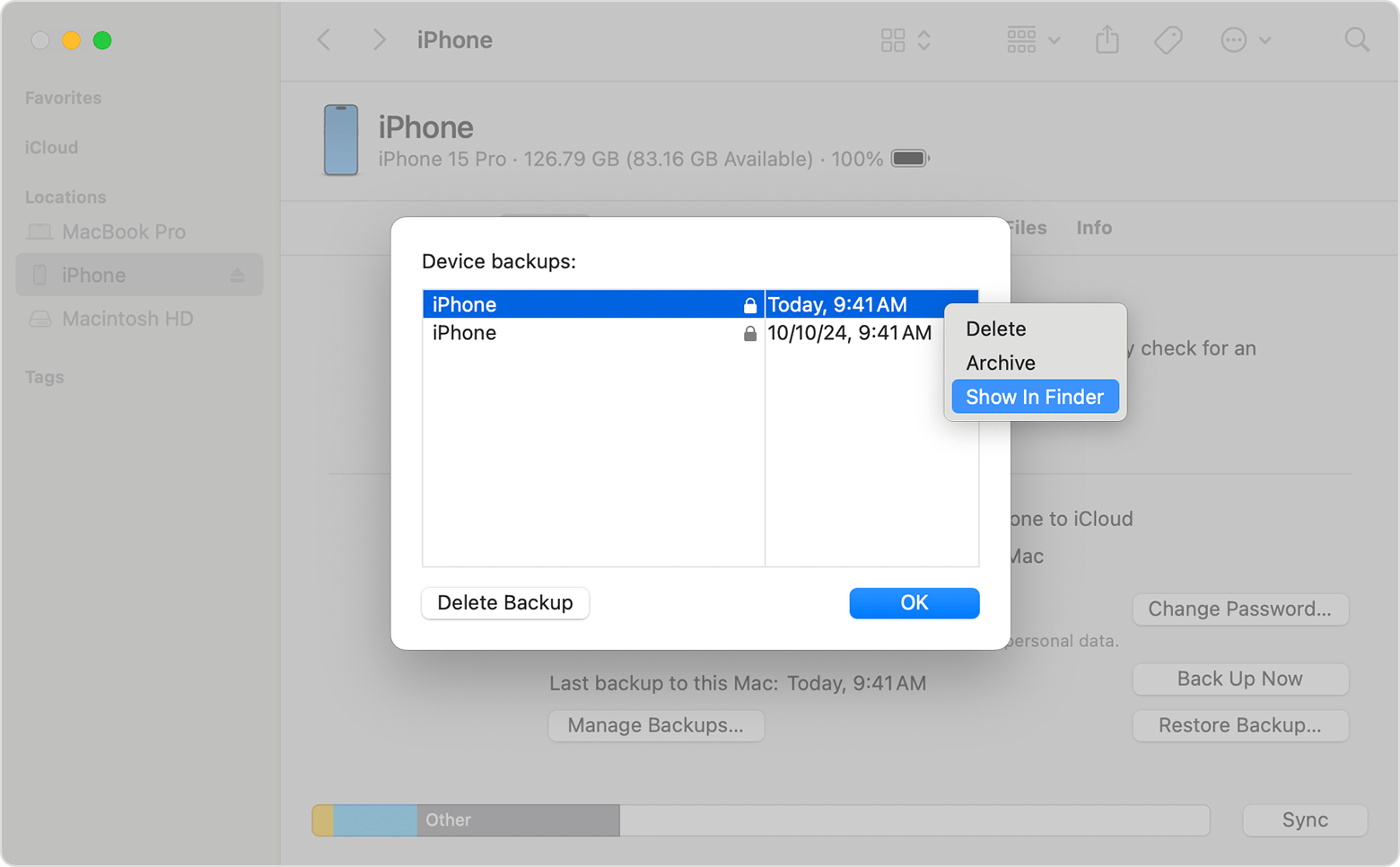
Task: Choose Show In Finder menu item
Action: [x=1035, y=397]
